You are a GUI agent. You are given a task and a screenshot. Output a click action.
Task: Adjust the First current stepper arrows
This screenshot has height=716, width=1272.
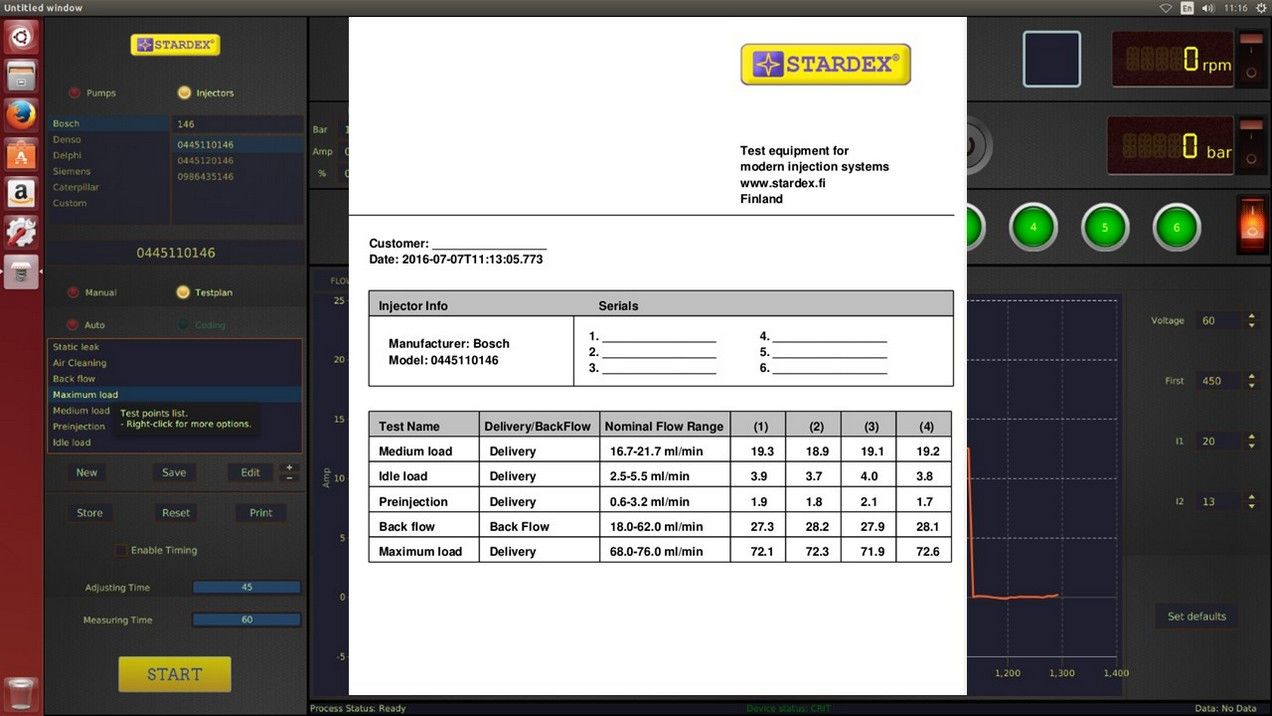(1251, 381)
